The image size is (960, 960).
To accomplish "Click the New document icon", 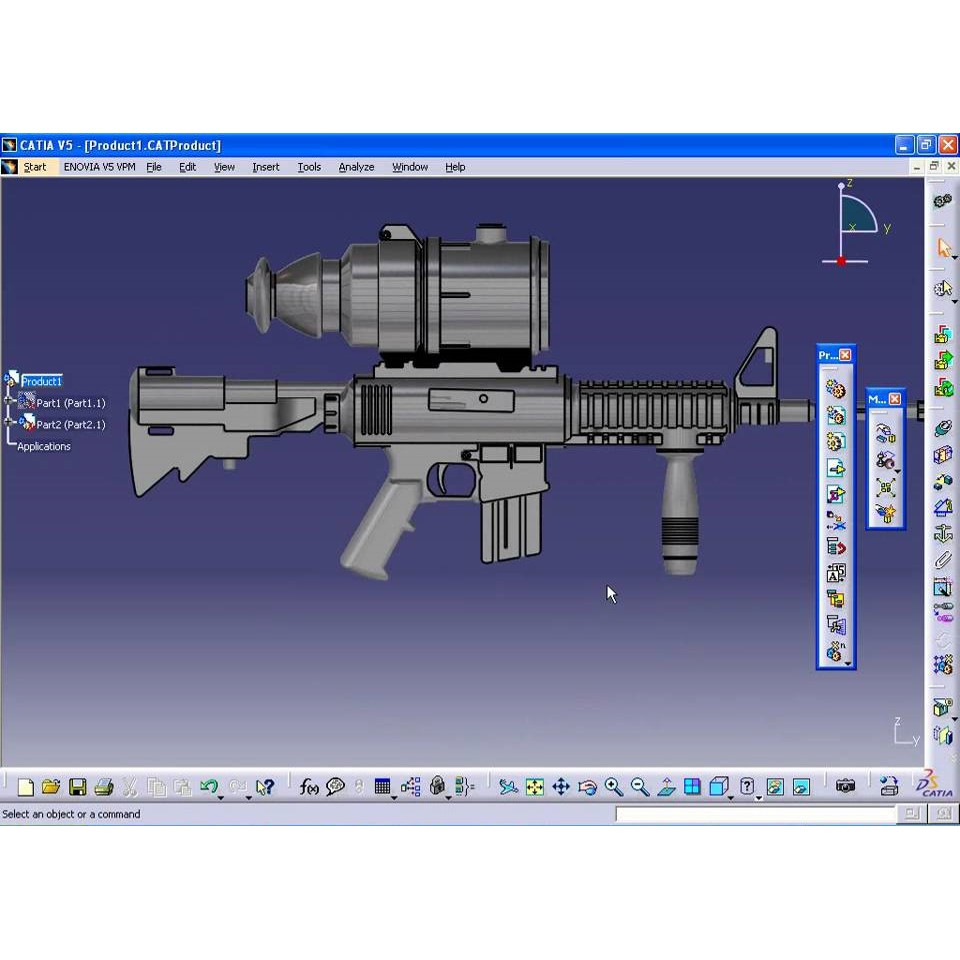I will [26, 787].
